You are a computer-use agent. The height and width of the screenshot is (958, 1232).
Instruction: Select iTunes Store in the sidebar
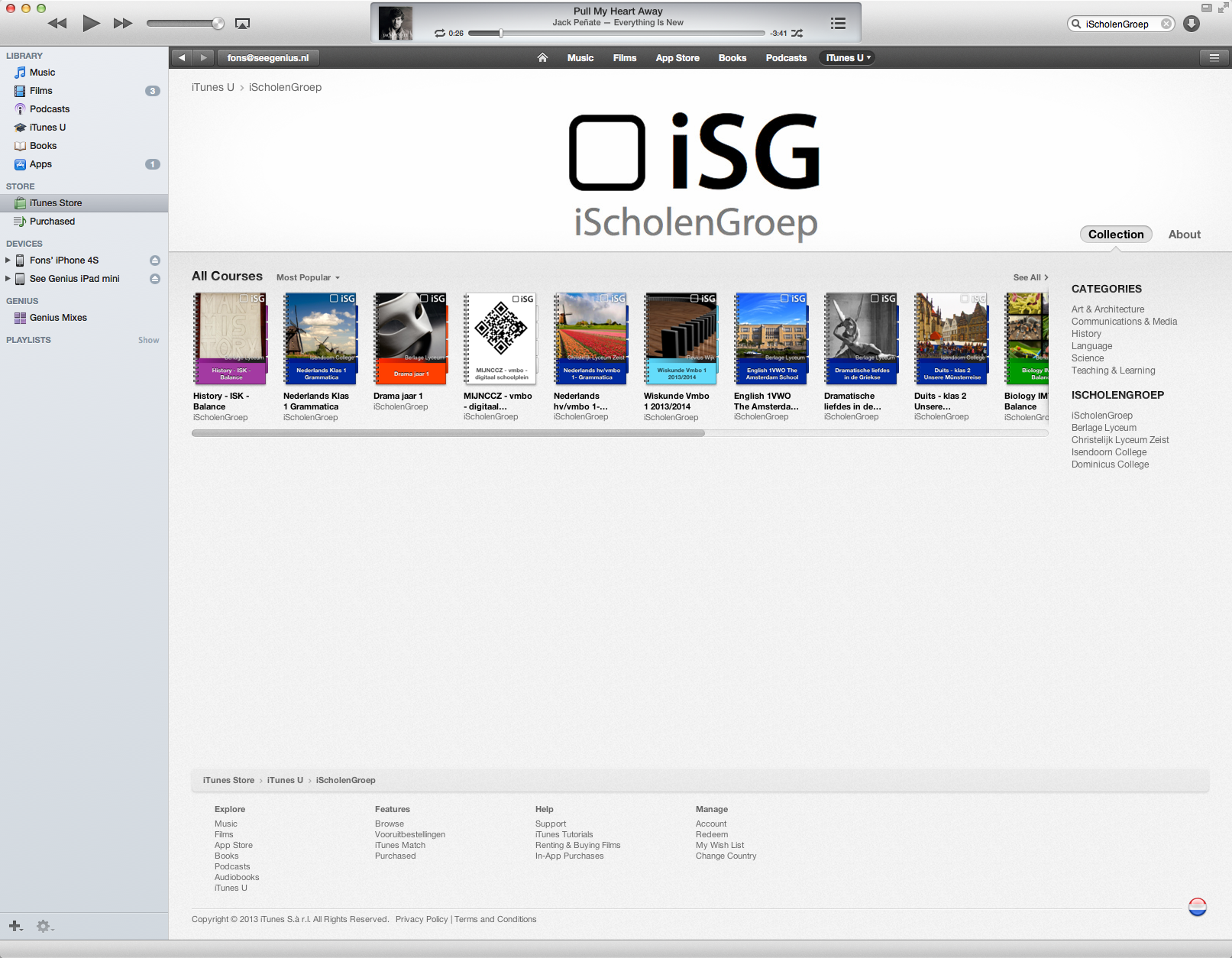coord(84,203)
